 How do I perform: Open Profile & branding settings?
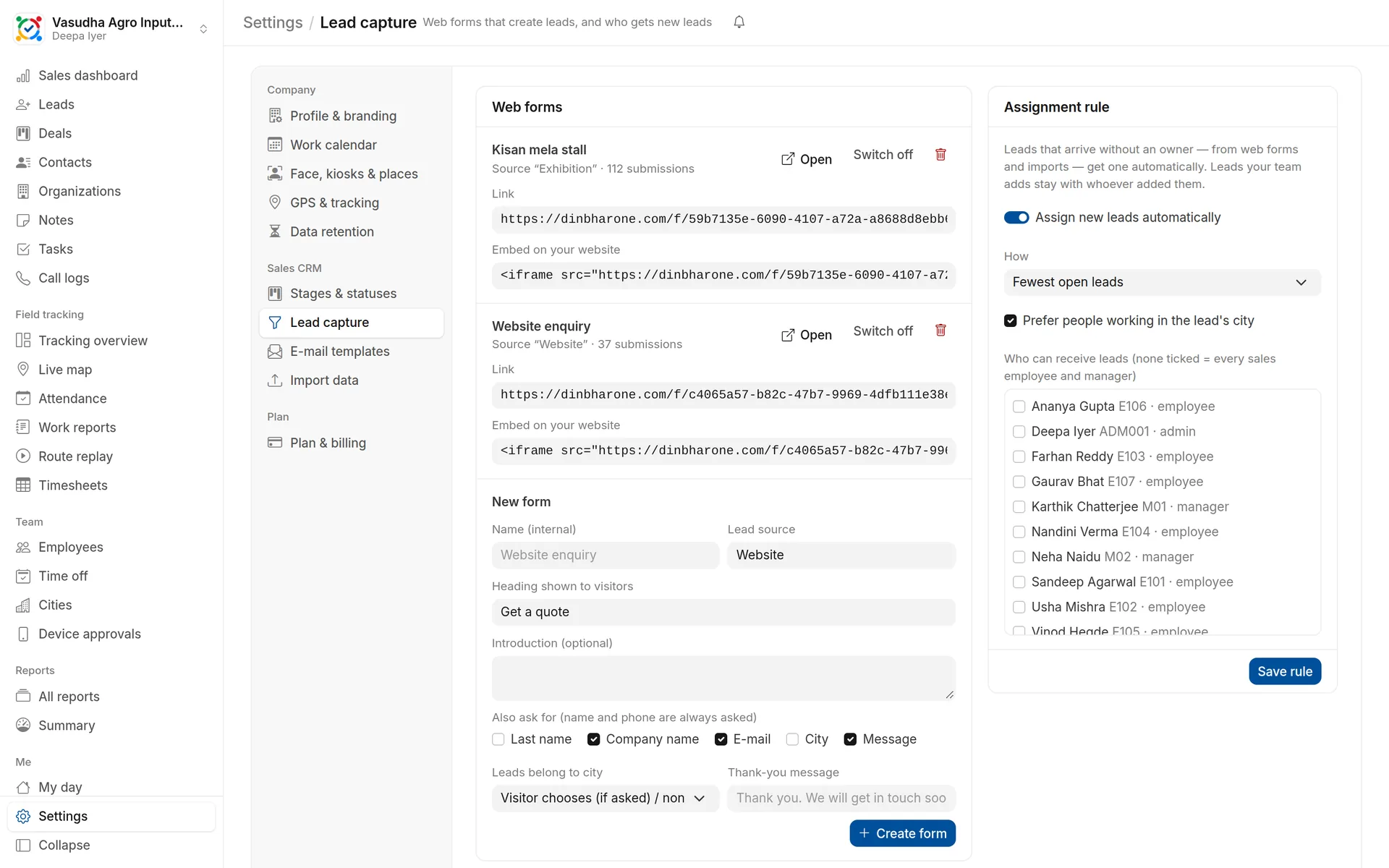coord(352,116)
